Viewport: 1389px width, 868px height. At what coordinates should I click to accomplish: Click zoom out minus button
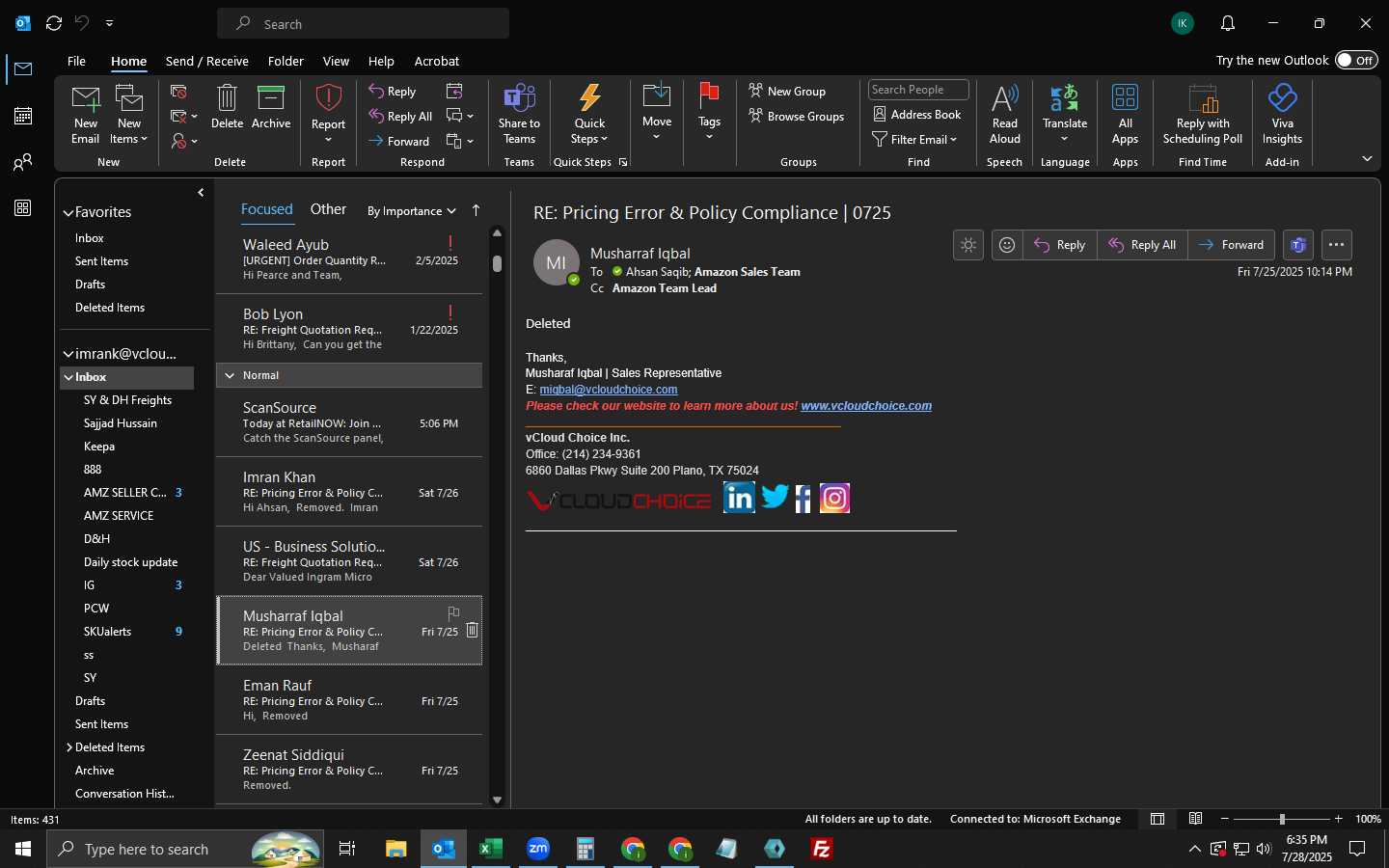pos(1225,819)
